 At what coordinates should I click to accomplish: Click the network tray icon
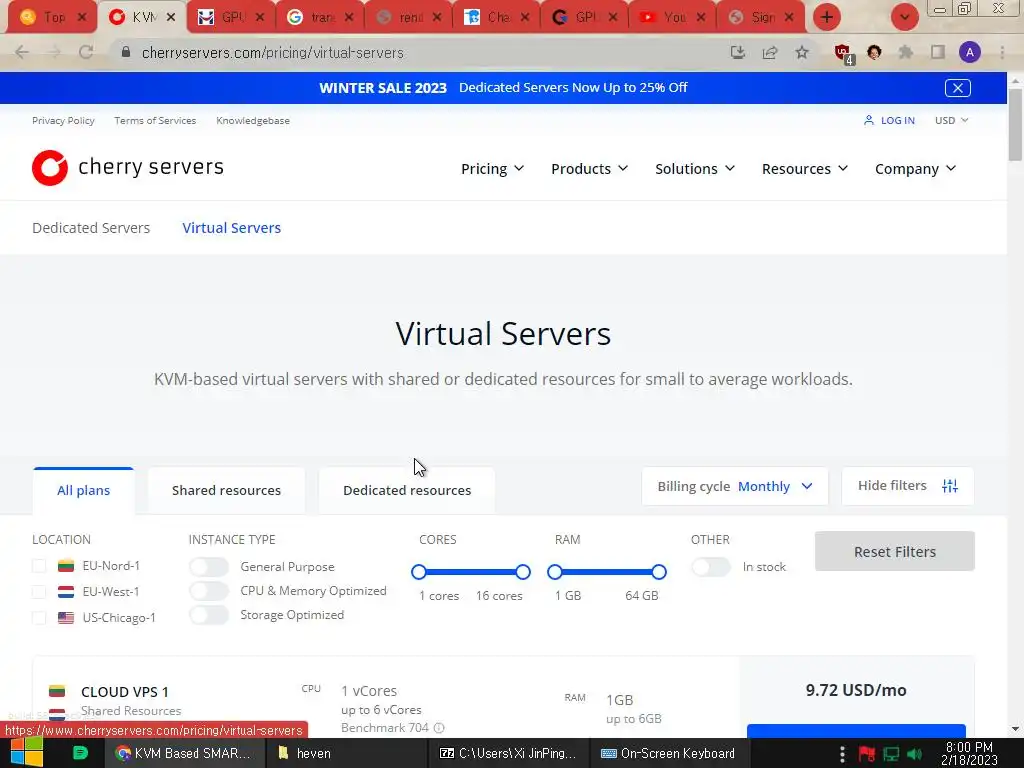tap(891, 754)
